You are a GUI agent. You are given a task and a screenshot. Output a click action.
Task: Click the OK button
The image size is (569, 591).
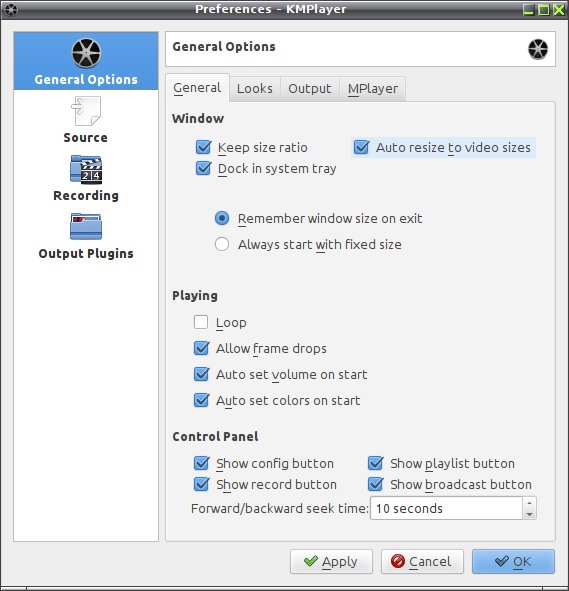(513, 562)
